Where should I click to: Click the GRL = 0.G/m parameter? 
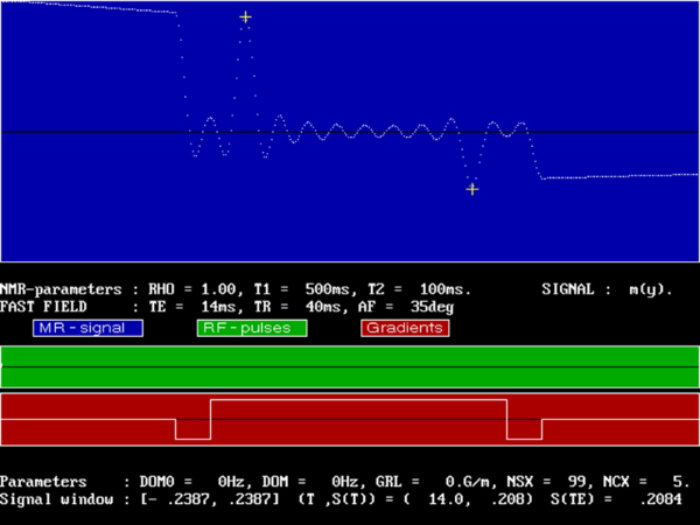click(435, 482)
